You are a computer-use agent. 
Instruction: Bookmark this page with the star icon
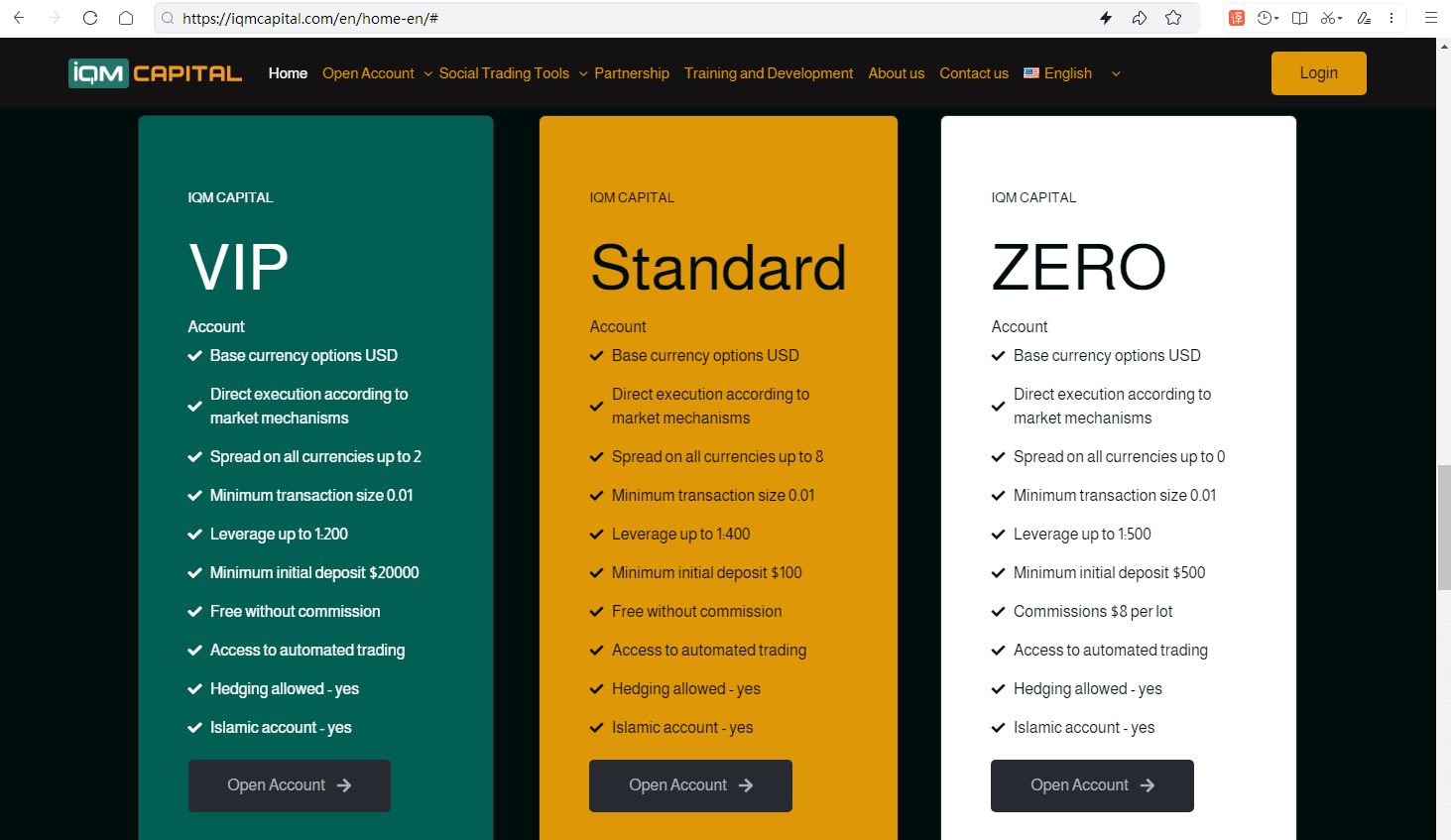click(1173, 18)
